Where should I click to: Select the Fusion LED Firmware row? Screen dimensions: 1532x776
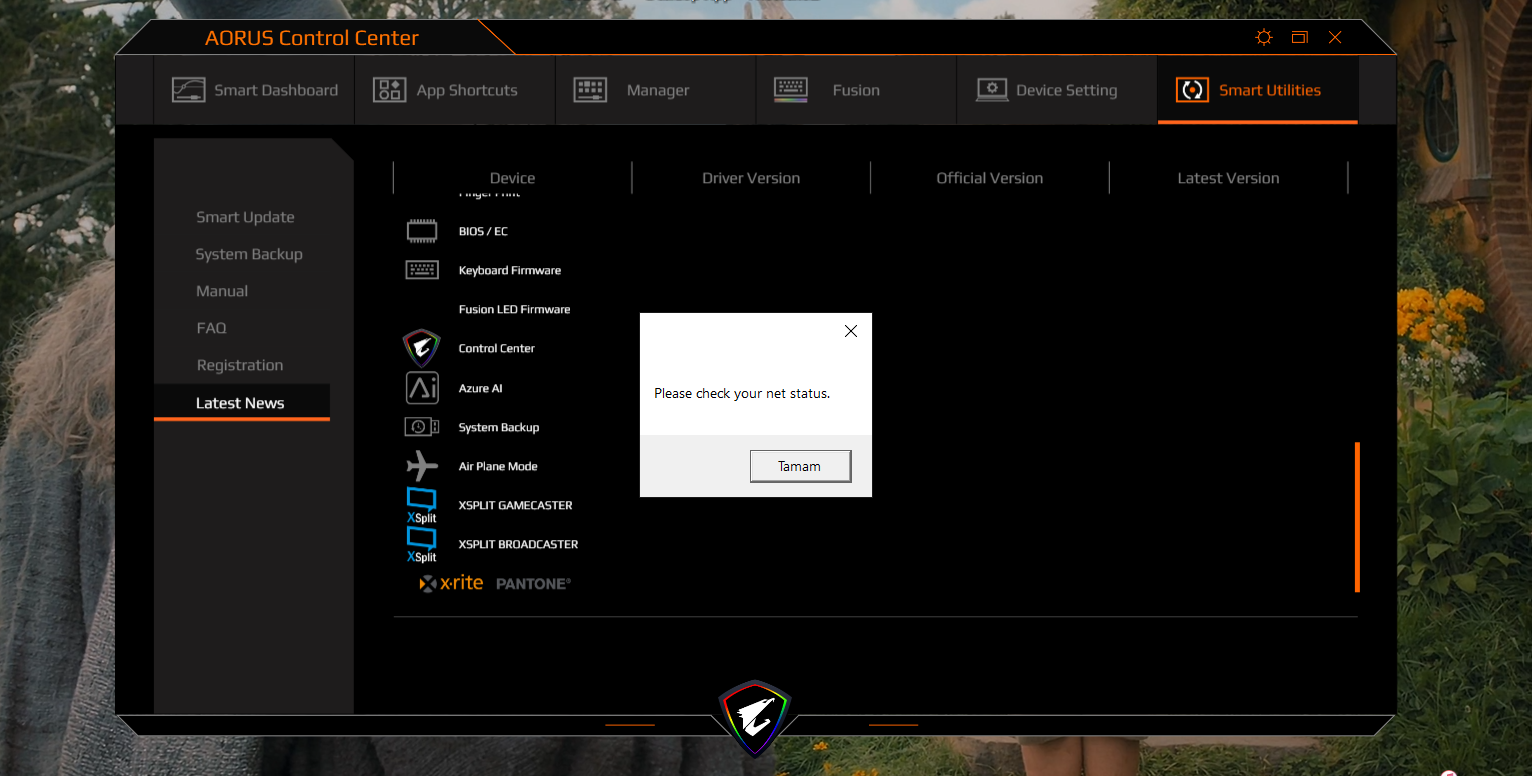[x=514, y=310]
